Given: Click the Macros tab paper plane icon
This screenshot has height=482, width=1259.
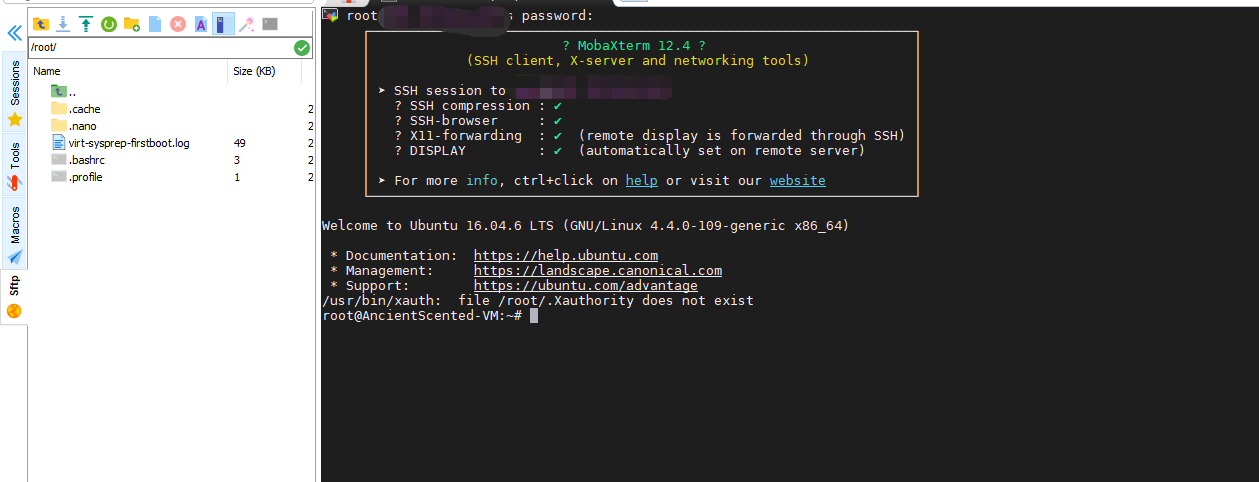Looking at the screenshot, I should 14,258.
